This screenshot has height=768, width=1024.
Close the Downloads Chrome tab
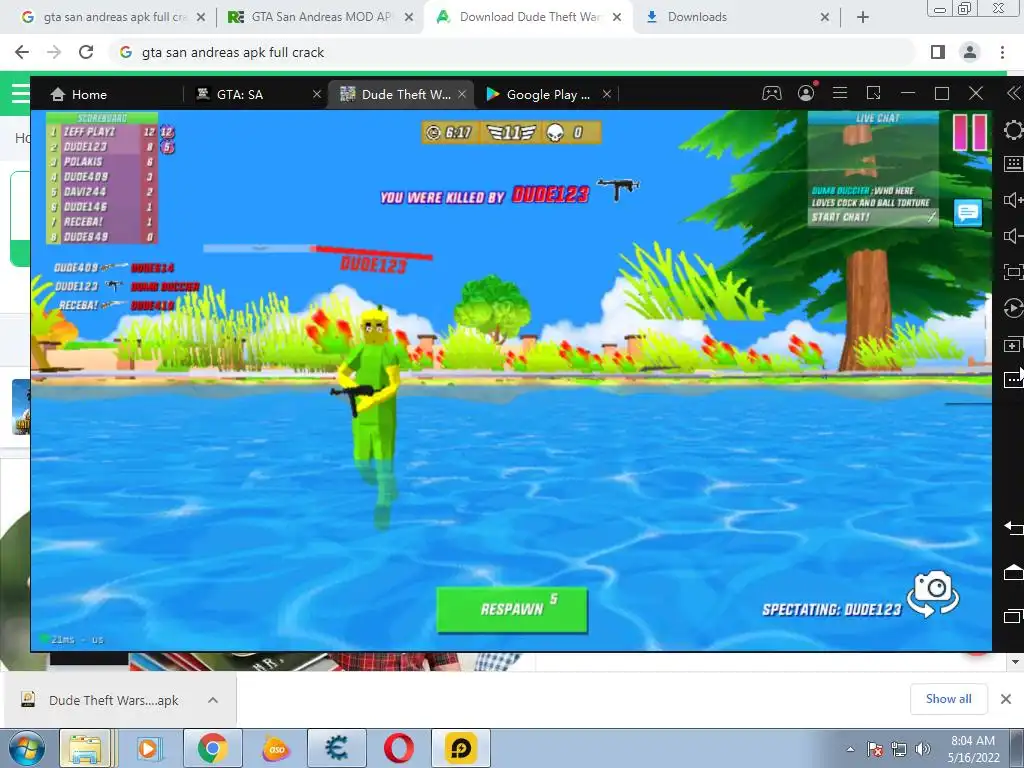[x=825, y=17]
